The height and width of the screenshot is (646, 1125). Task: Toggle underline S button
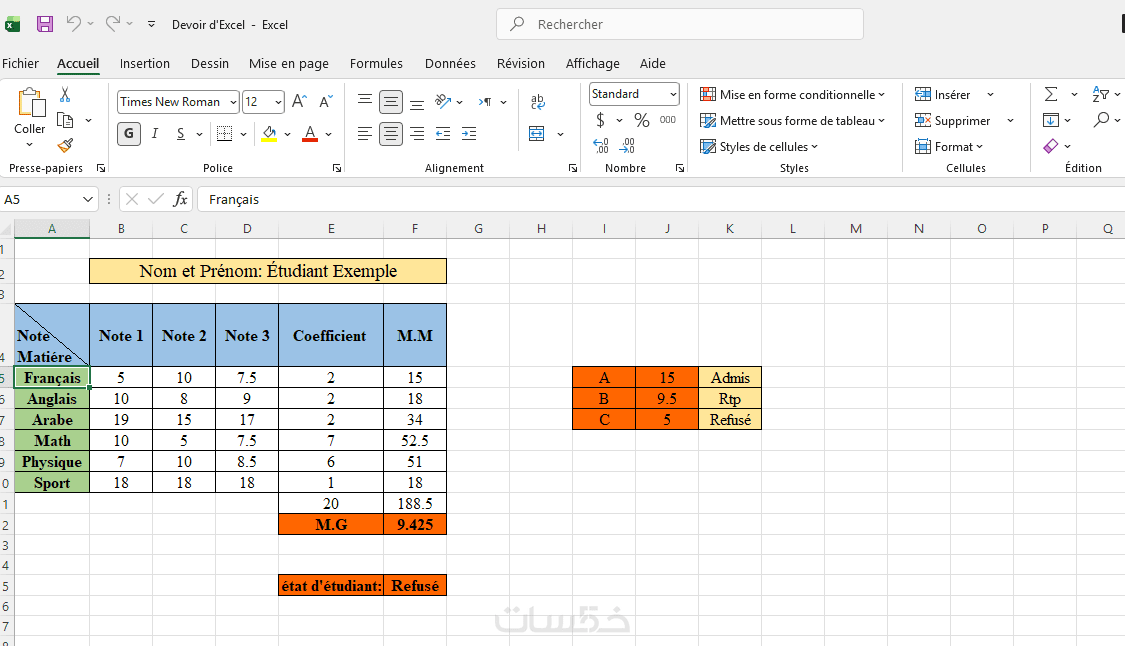click(x=181, y=134)
